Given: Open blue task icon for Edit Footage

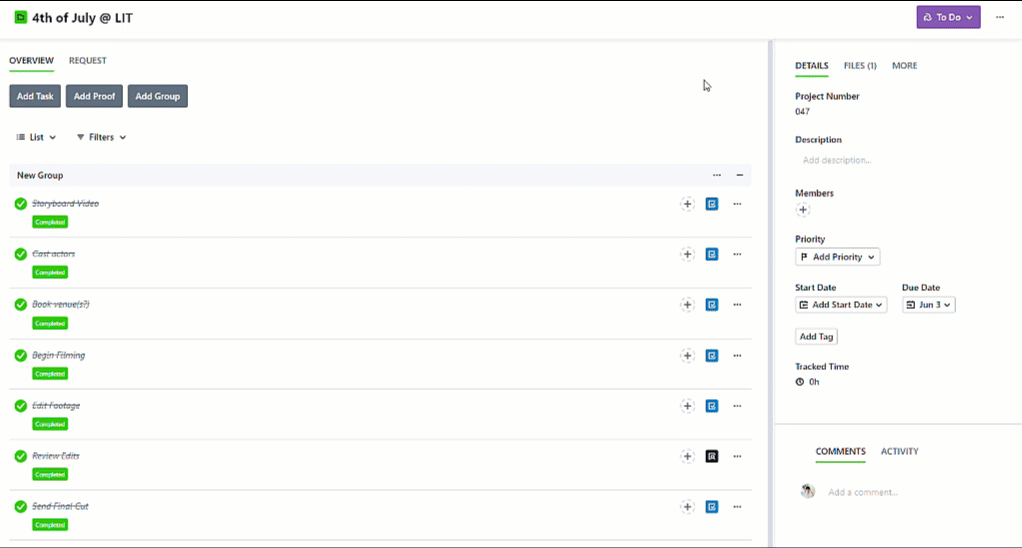Looking at the screenshot, I should click(712, 406).
